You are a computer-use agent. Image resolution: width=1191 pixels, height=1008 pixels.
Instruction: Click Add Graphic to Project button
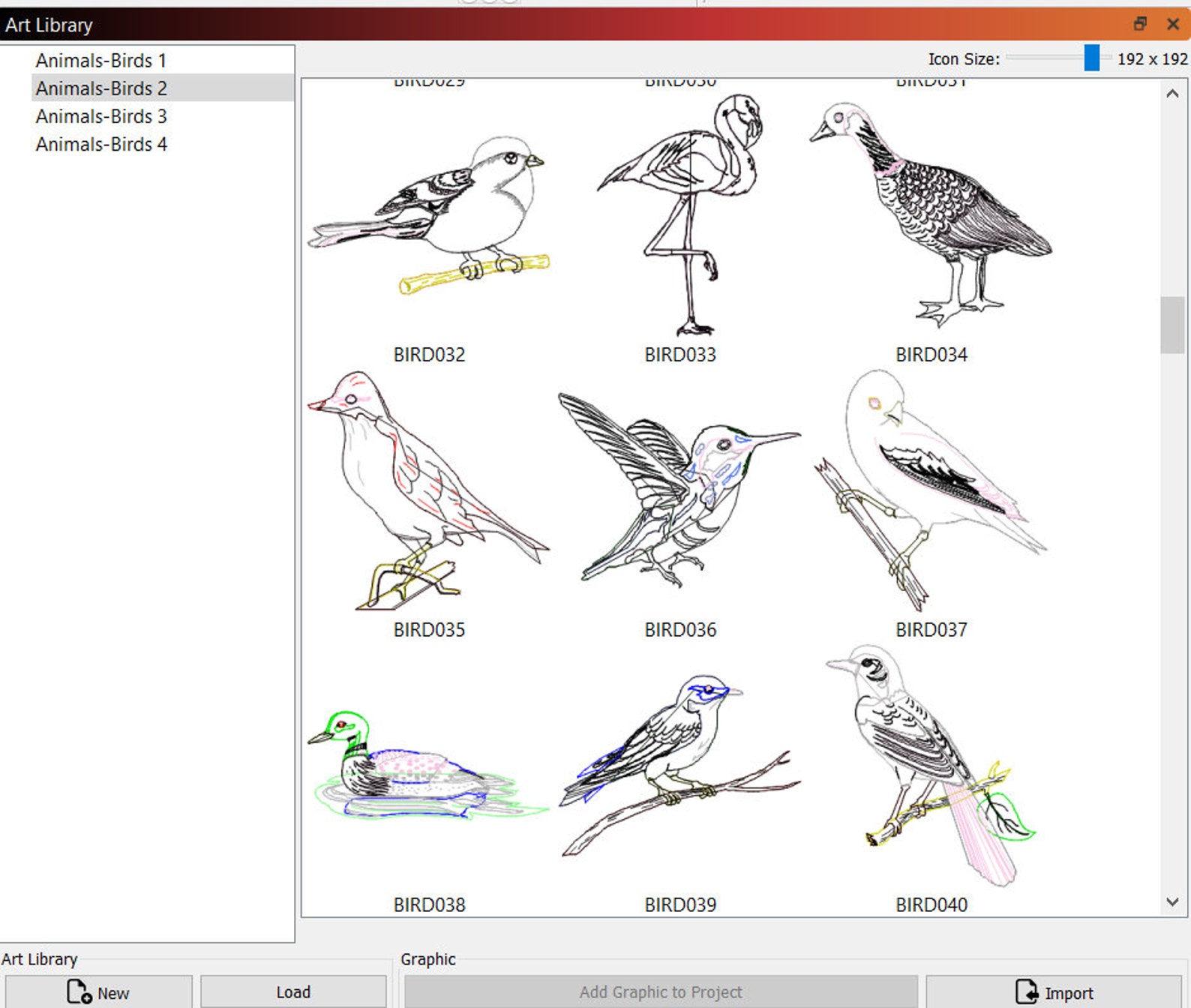pos(661,992)
